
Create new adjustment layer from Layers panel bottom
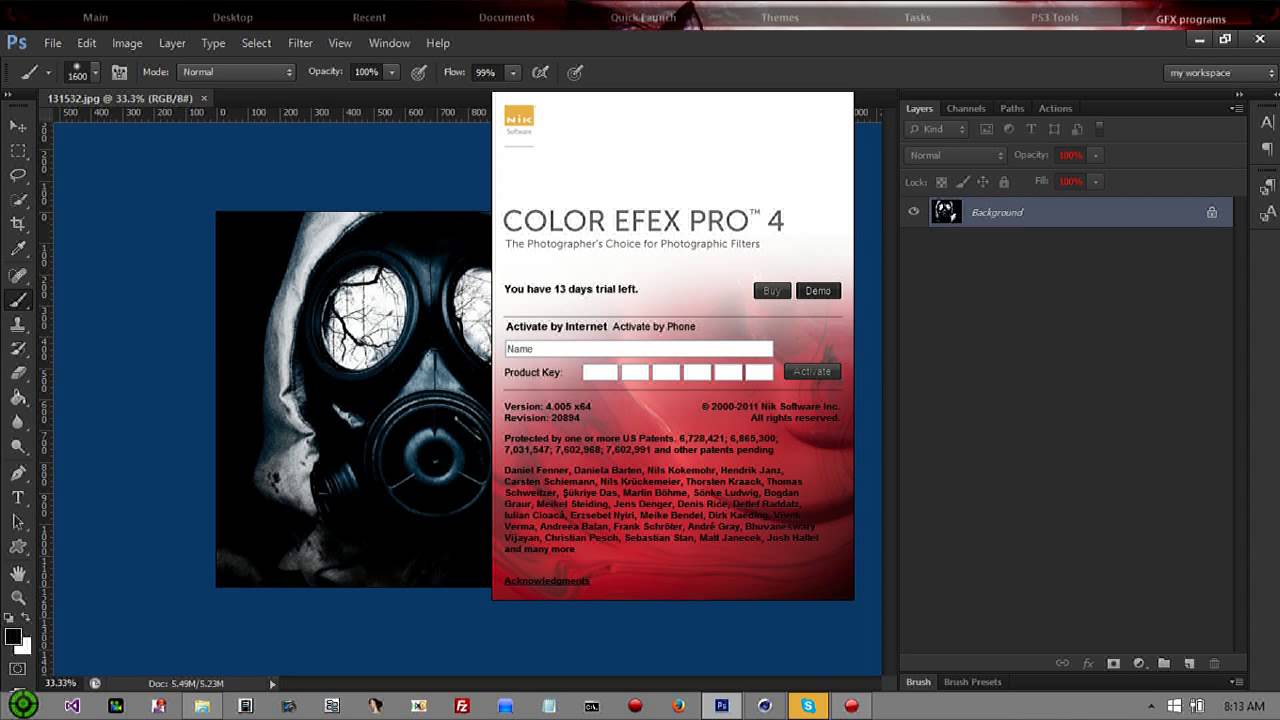pos(1138,663)
